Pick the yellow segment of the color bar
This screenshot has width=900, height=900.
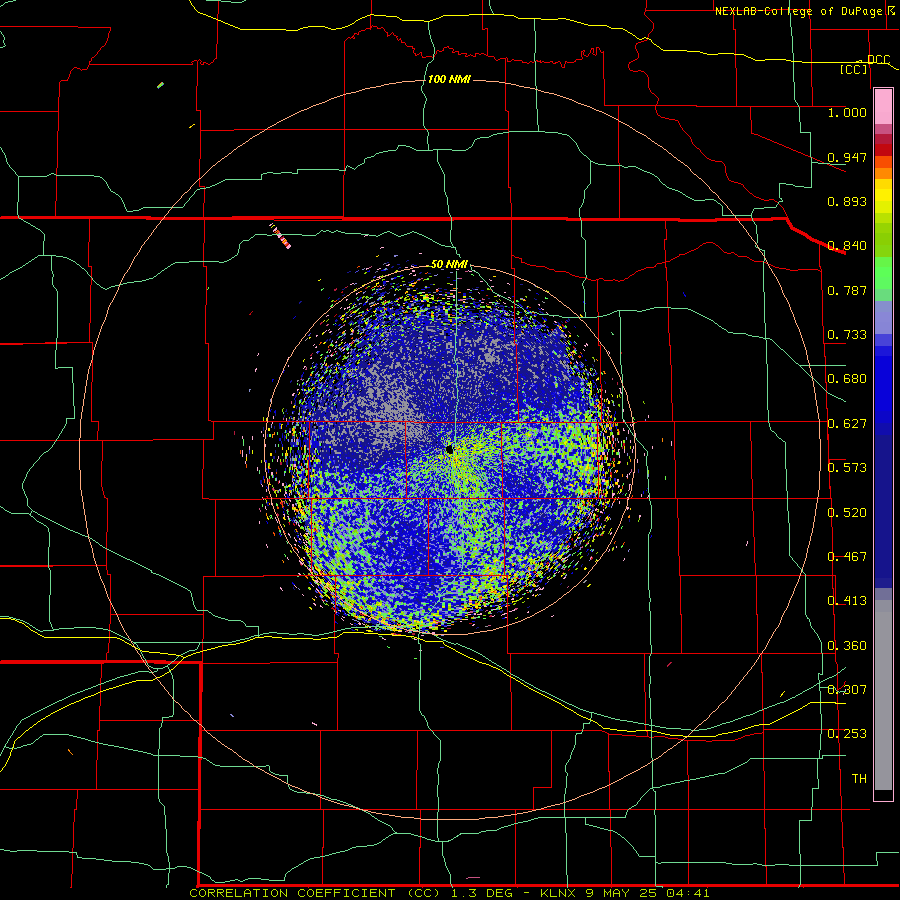(x=883, y=196)
